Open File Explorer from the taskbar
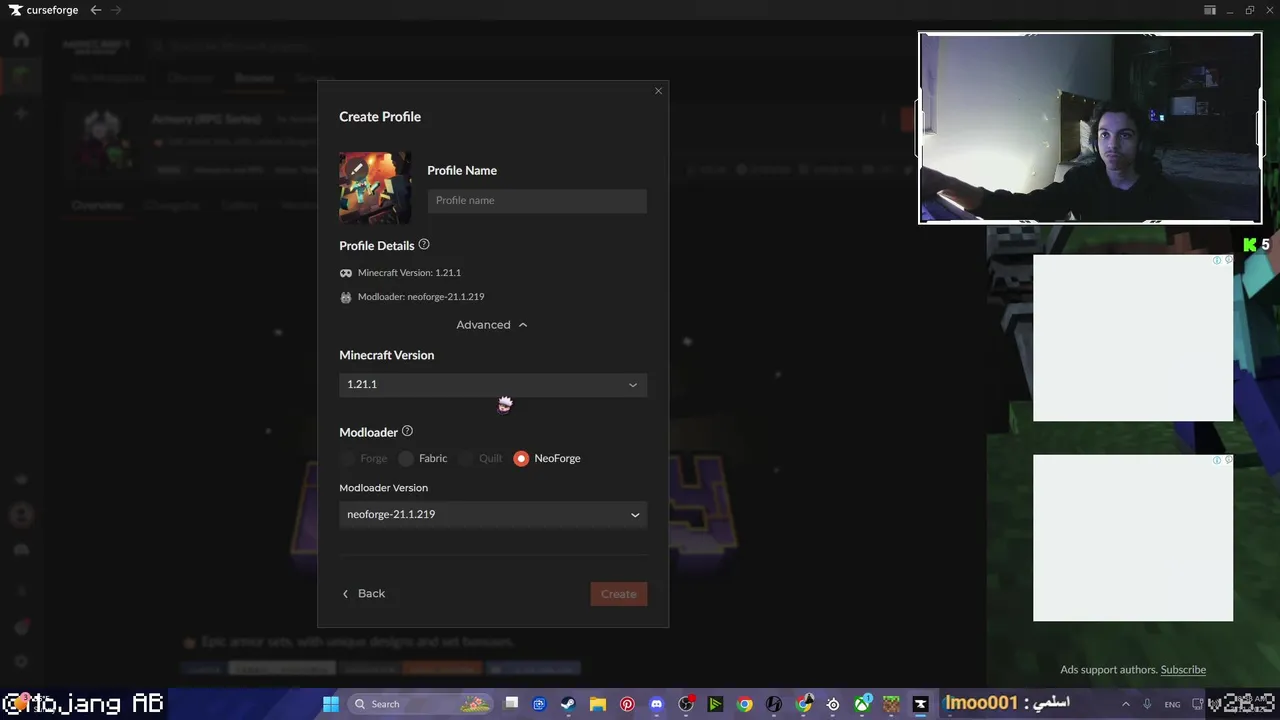The image size is (1280, 720). [597, 704]
